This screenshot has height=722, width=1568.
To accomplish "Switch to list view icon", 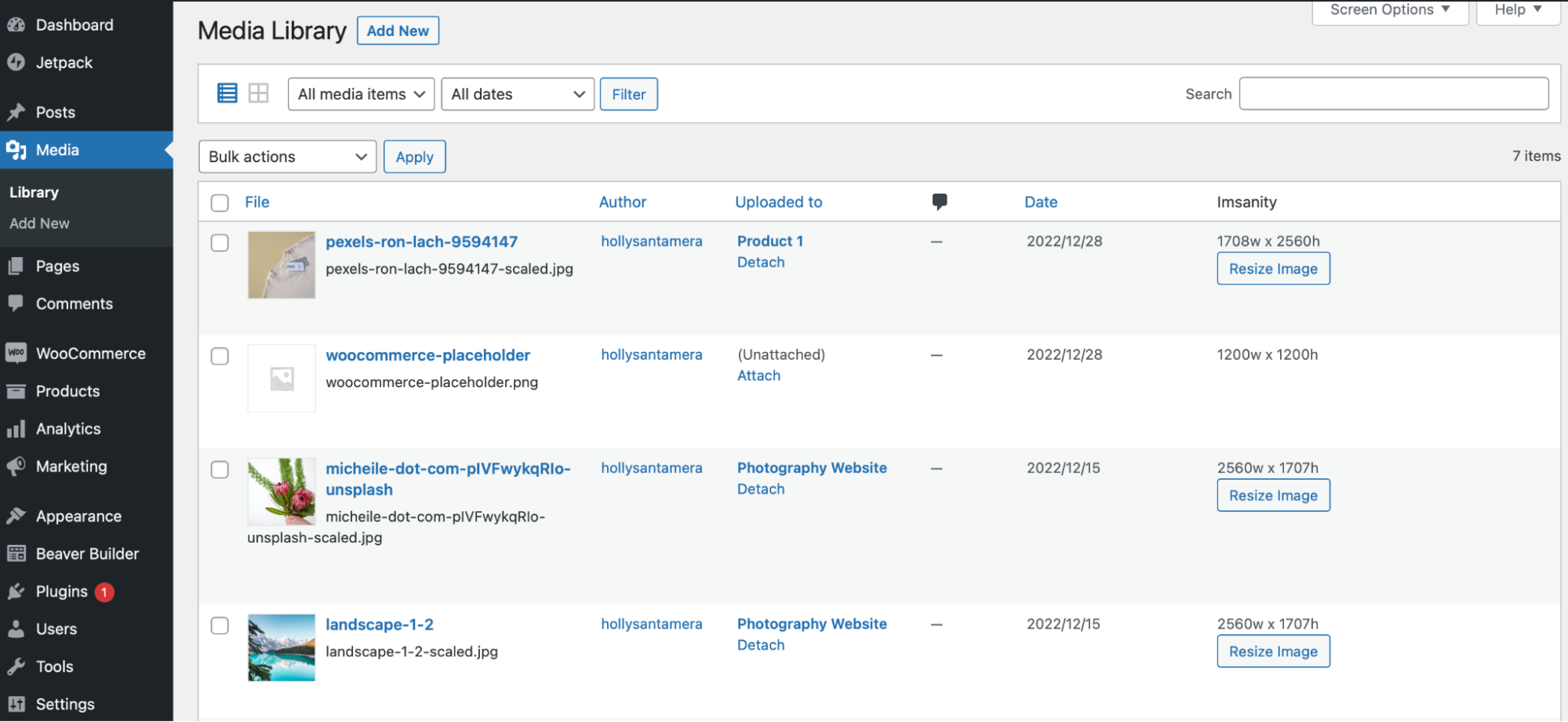I will (x=227, y=93).
